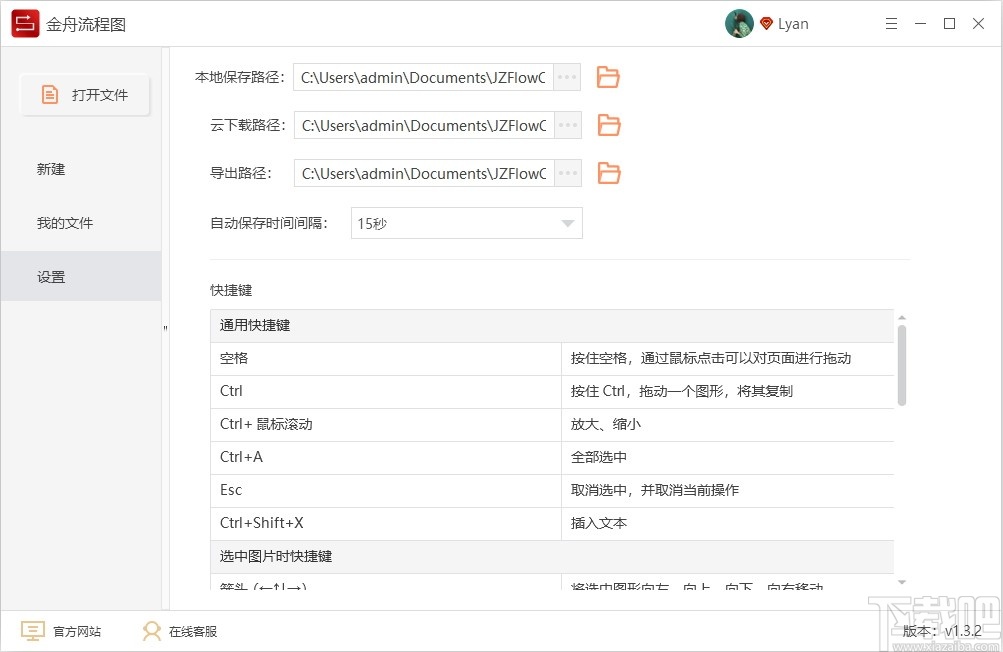Click the 金舟流程图 app logo
The width and height of the screenshot is (1003, 652).
(25, 22)
